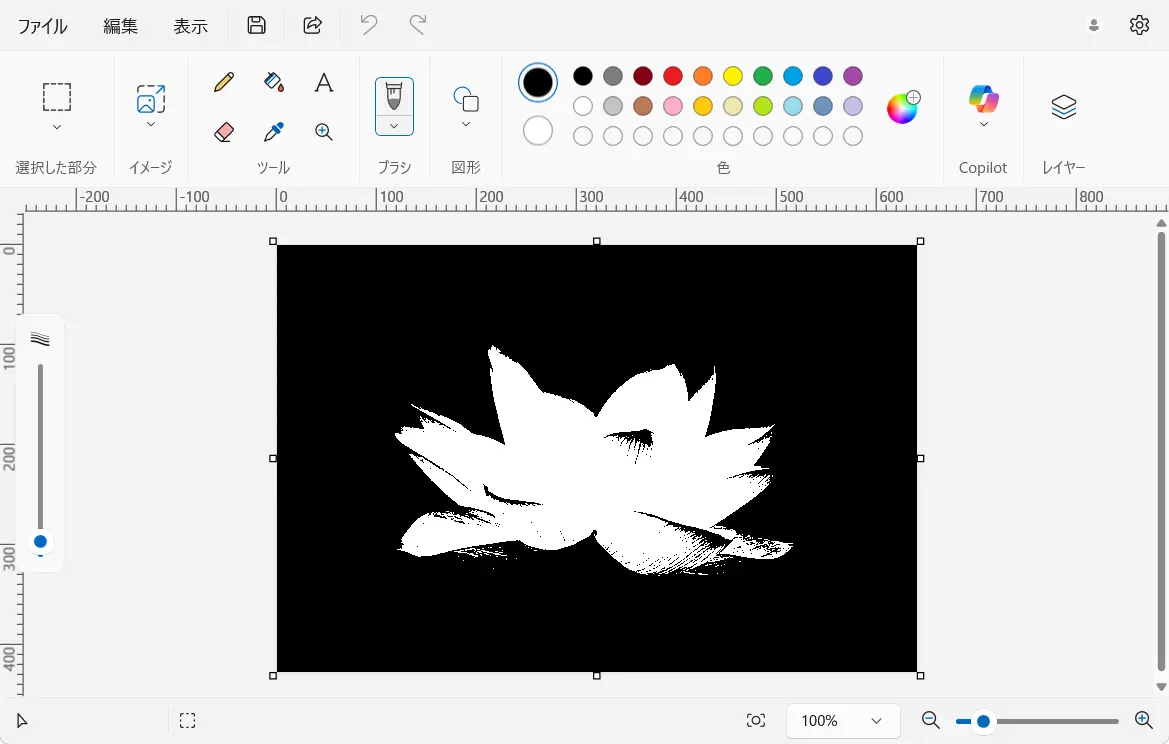The height and width of the screenshot is (744, 1169).
Task: Expand the brush type dropdown
Action: [394, 126]
